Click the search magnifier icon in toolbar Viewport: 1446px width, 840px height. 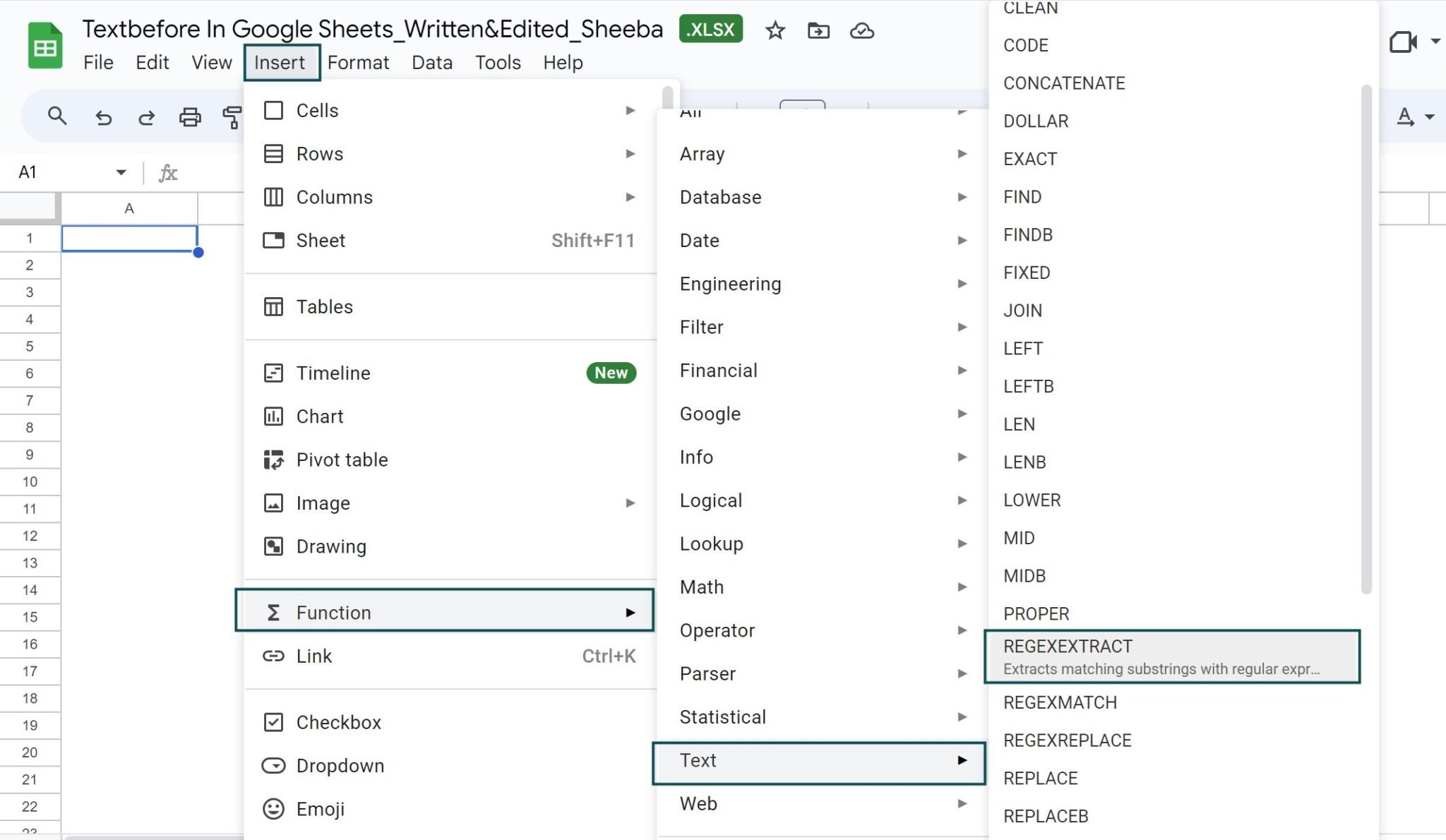(57, 116)
